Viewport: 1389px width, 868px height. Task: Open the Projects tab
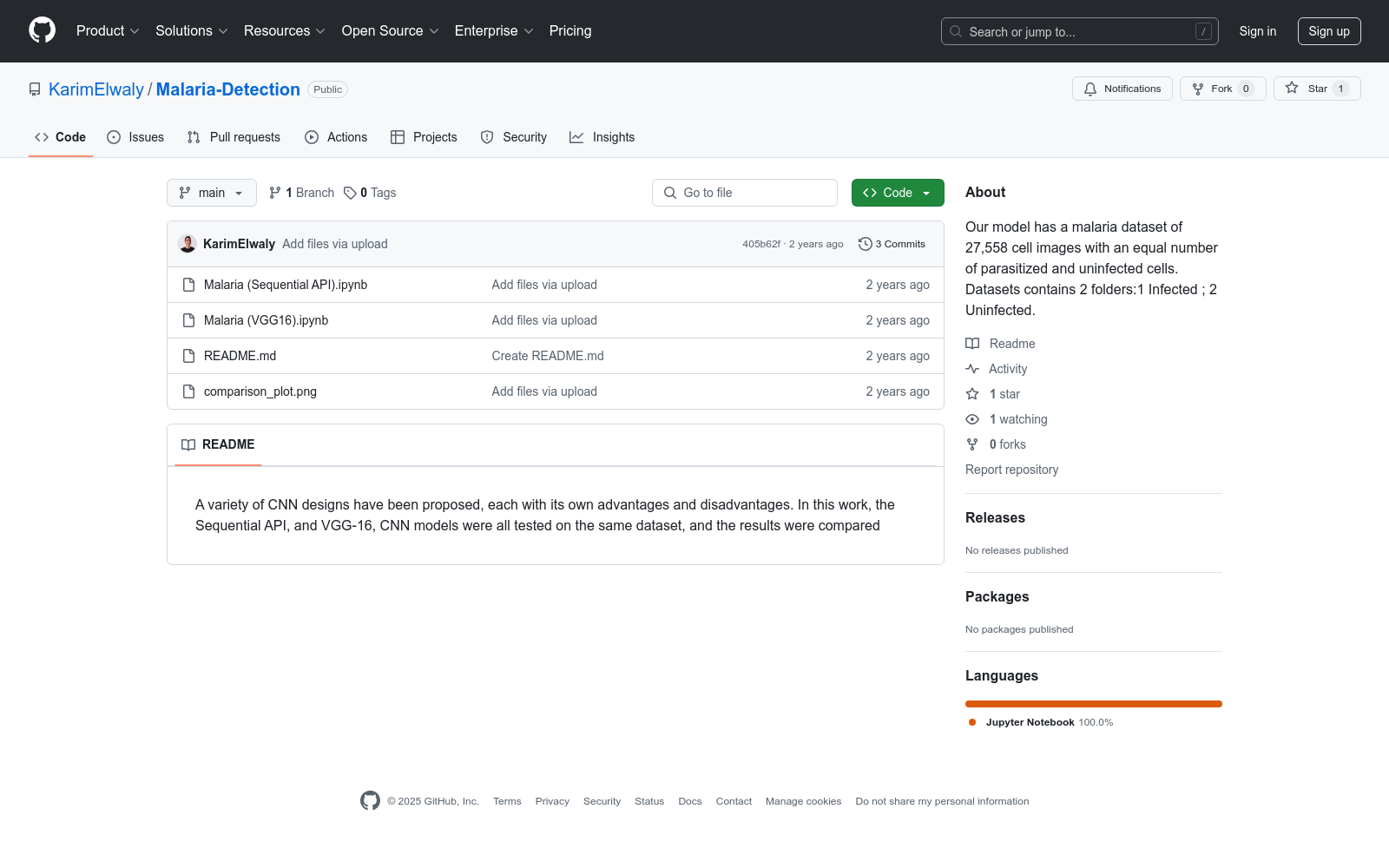[424, 137]
